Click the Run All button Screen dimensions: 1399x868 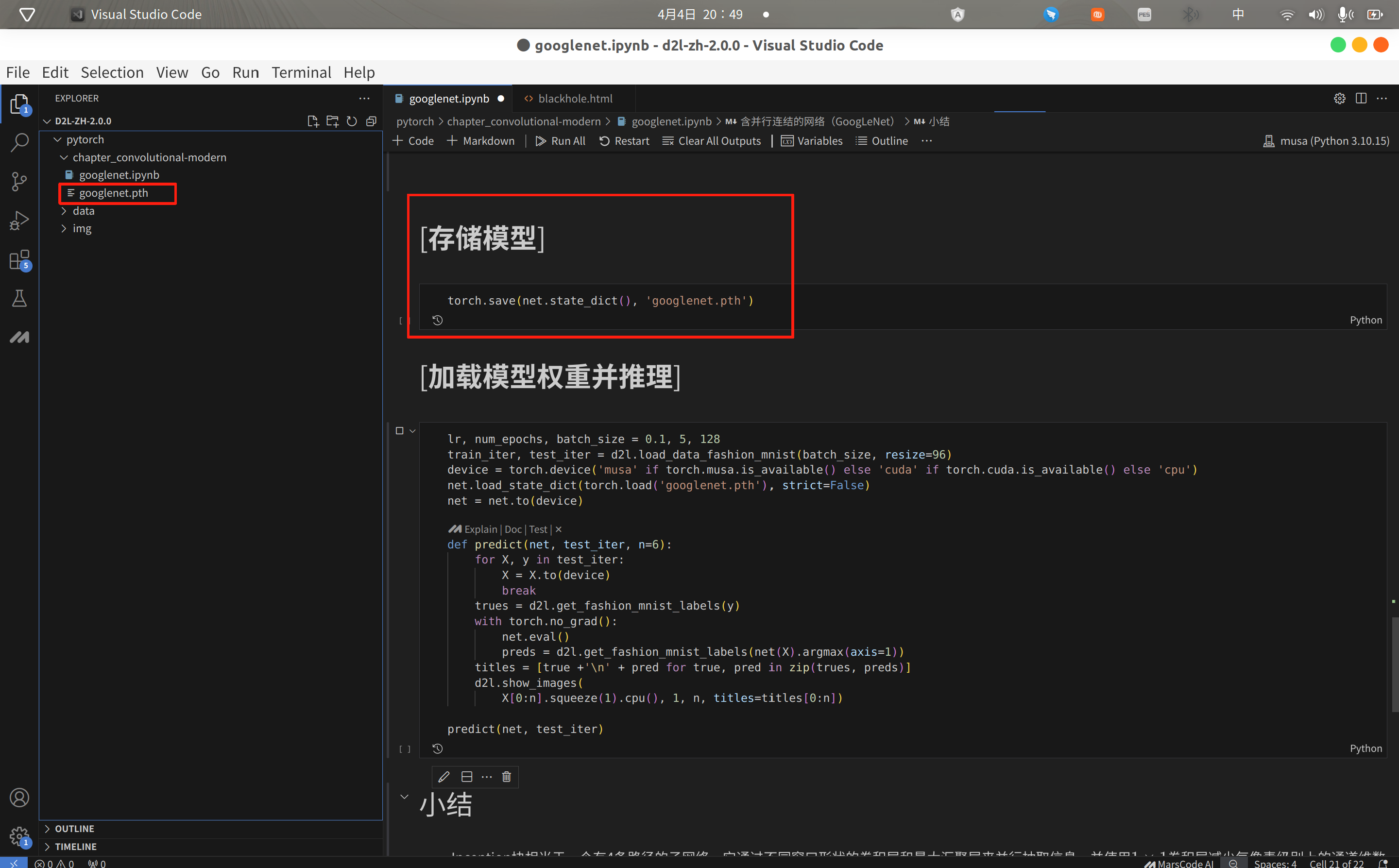click(560, 141)
